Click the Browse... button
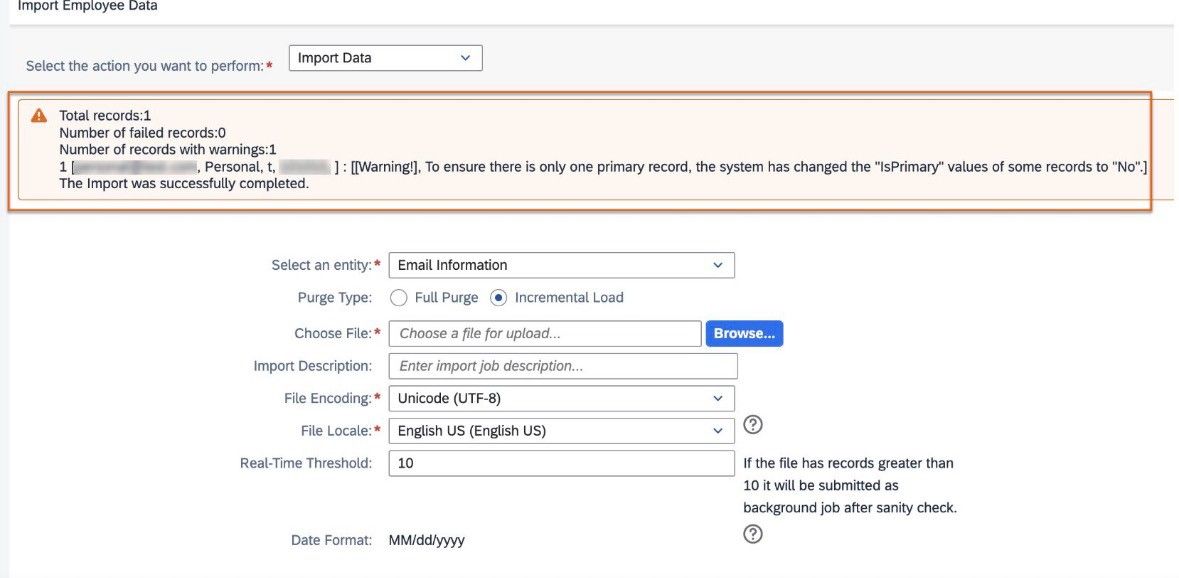This screenshot has height=578, width=1179. 744,334
